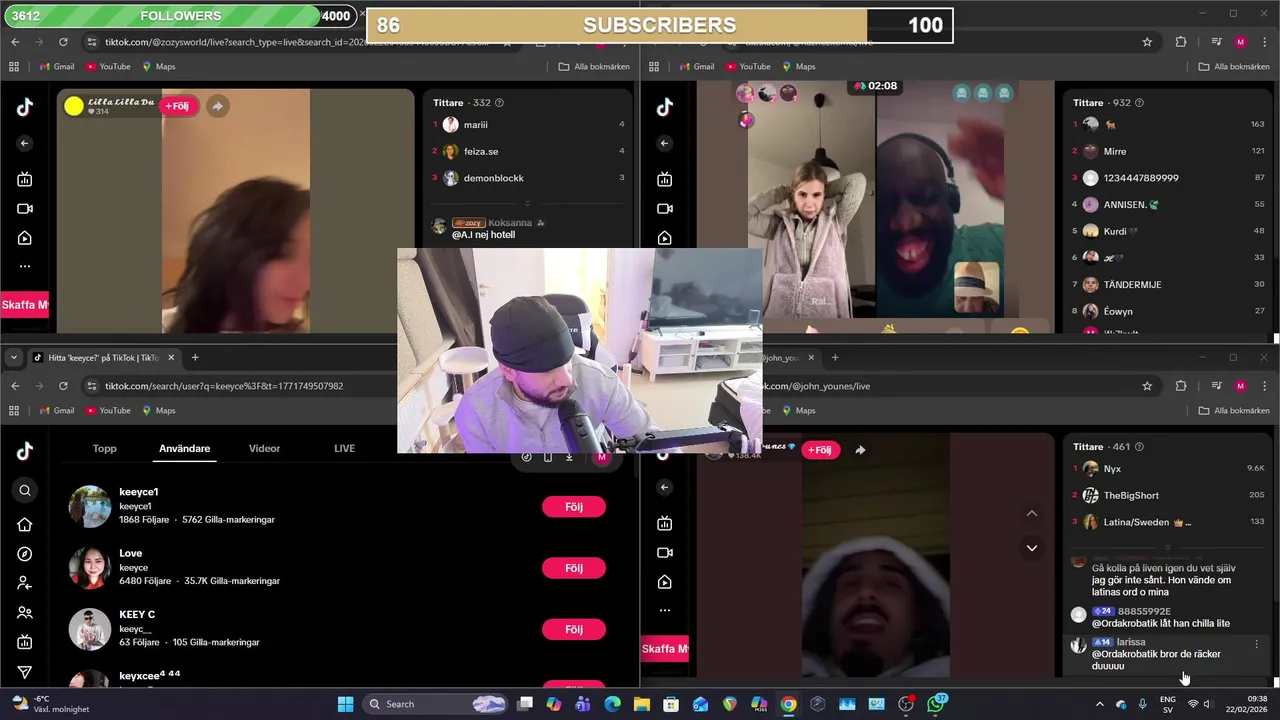Open LIVE feed icon in zozysworld sidebar
The image size is (1280, 720).
tap(25, 179)
